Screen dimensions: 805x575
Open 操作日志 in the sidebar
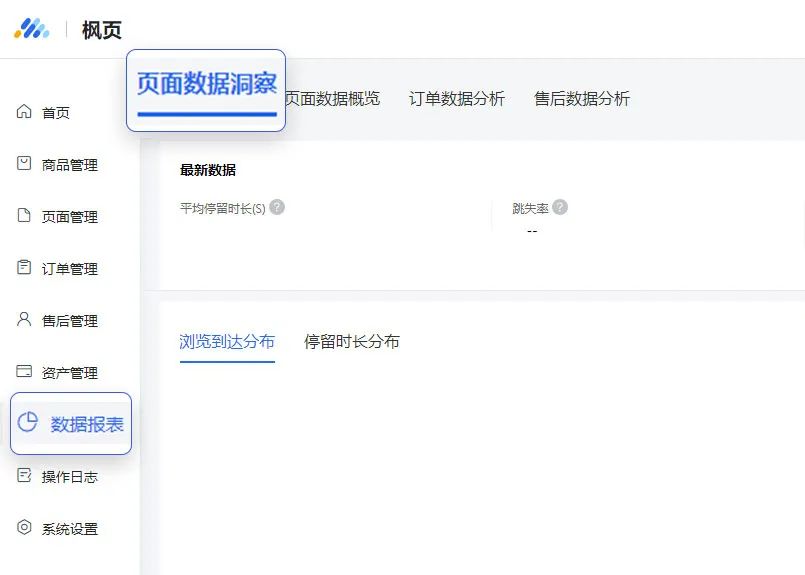click(70, 477)
